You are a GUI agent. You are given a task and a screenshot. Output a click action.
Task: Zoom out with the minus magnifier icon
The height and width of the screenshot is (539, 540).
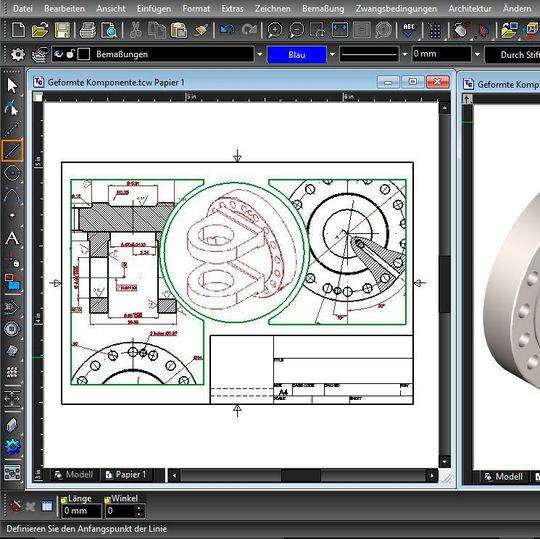pos(297,30)
